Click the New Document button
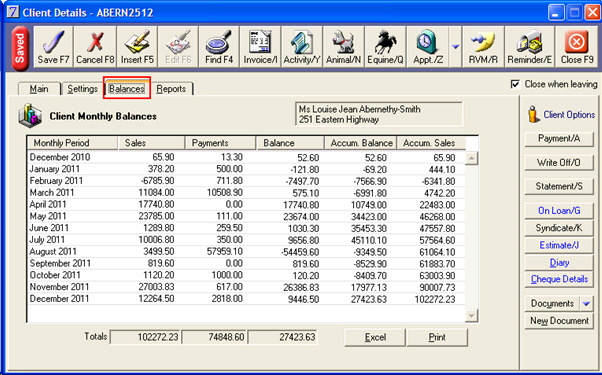 [x=559, y=321]
